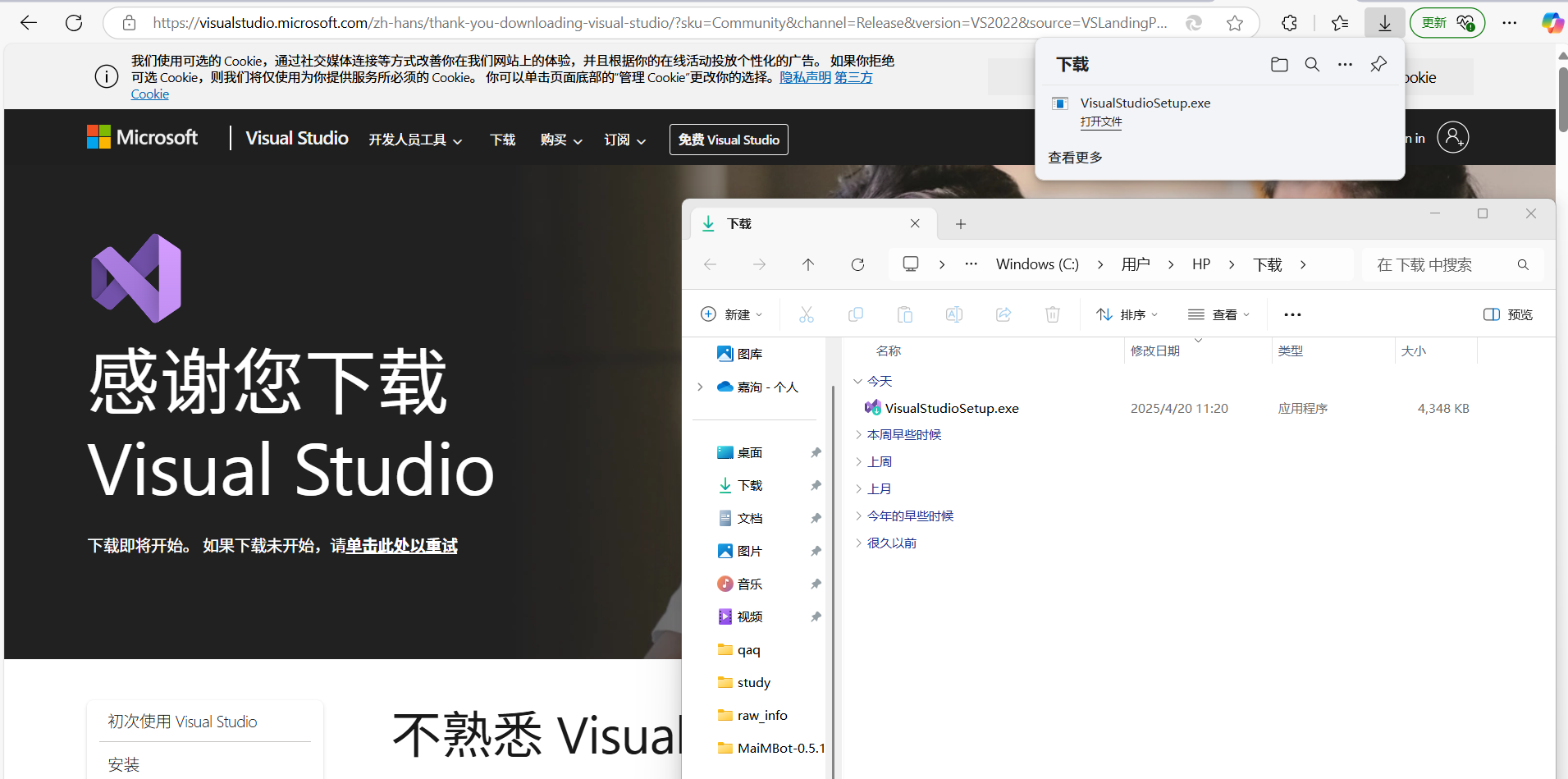Open Copilot icon in browser corner
The height and width of the screenshot is (779, 1568).
(1552, 23)
